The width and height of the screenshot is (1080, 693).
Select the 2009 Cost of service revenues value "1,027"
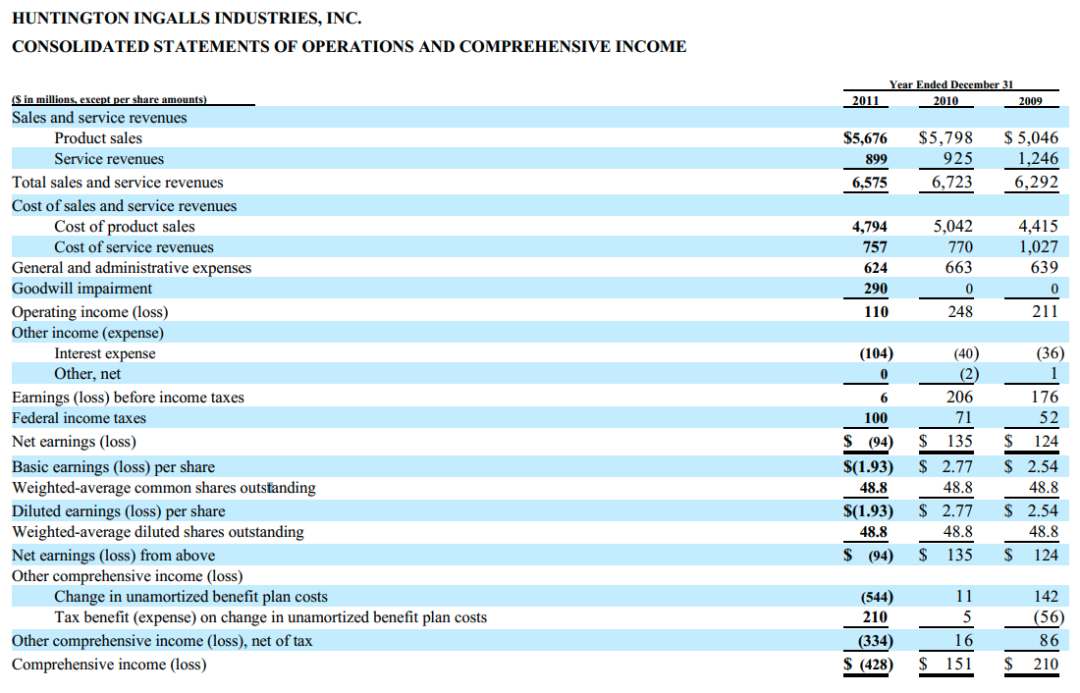(1039, 247)
